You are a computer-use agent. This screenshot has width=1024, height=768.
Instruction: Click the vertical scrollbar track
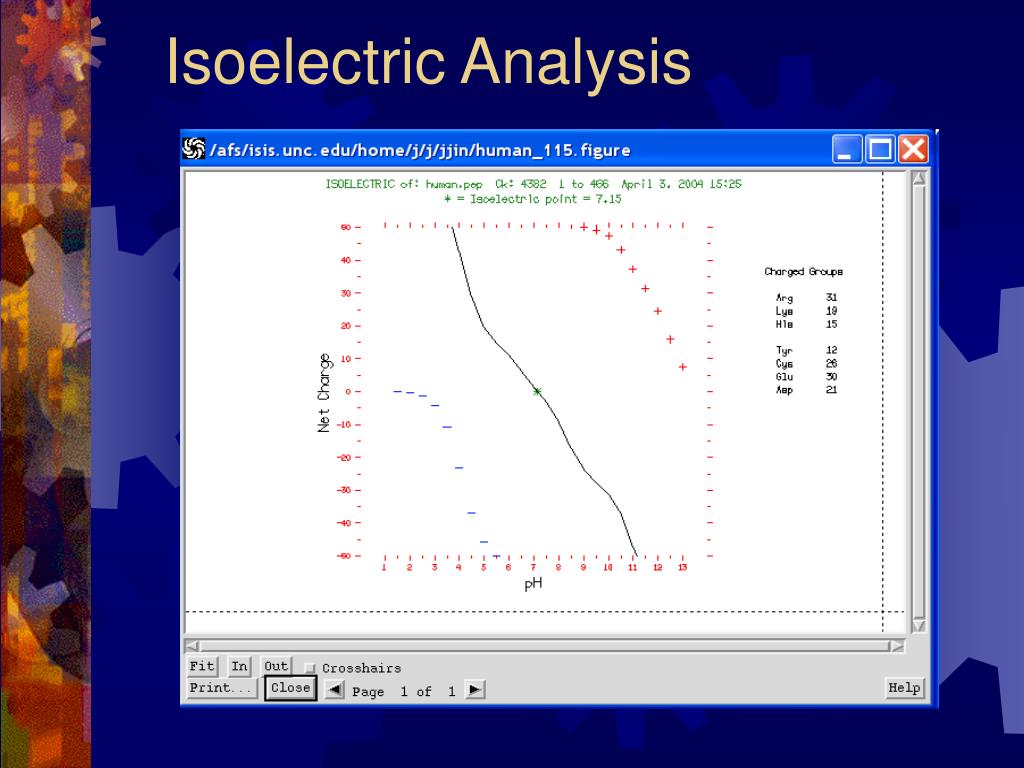pyautogui.click(x=919, y=402)
